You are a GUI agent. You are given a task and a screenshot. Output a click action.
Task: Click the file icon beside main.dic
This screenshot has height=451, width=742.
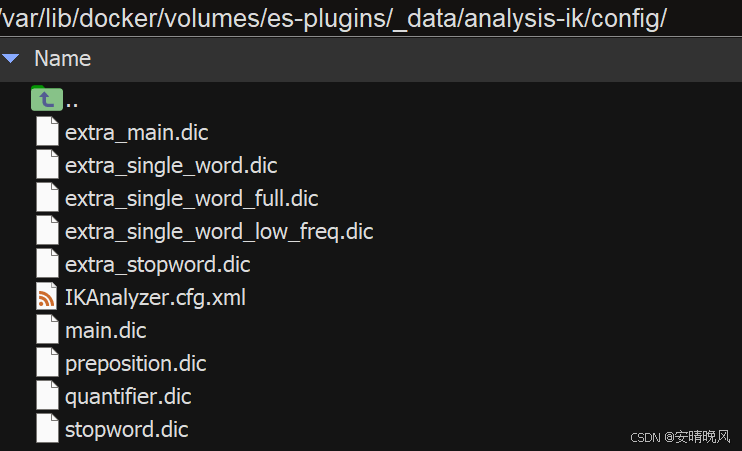(x=47, y=329)
